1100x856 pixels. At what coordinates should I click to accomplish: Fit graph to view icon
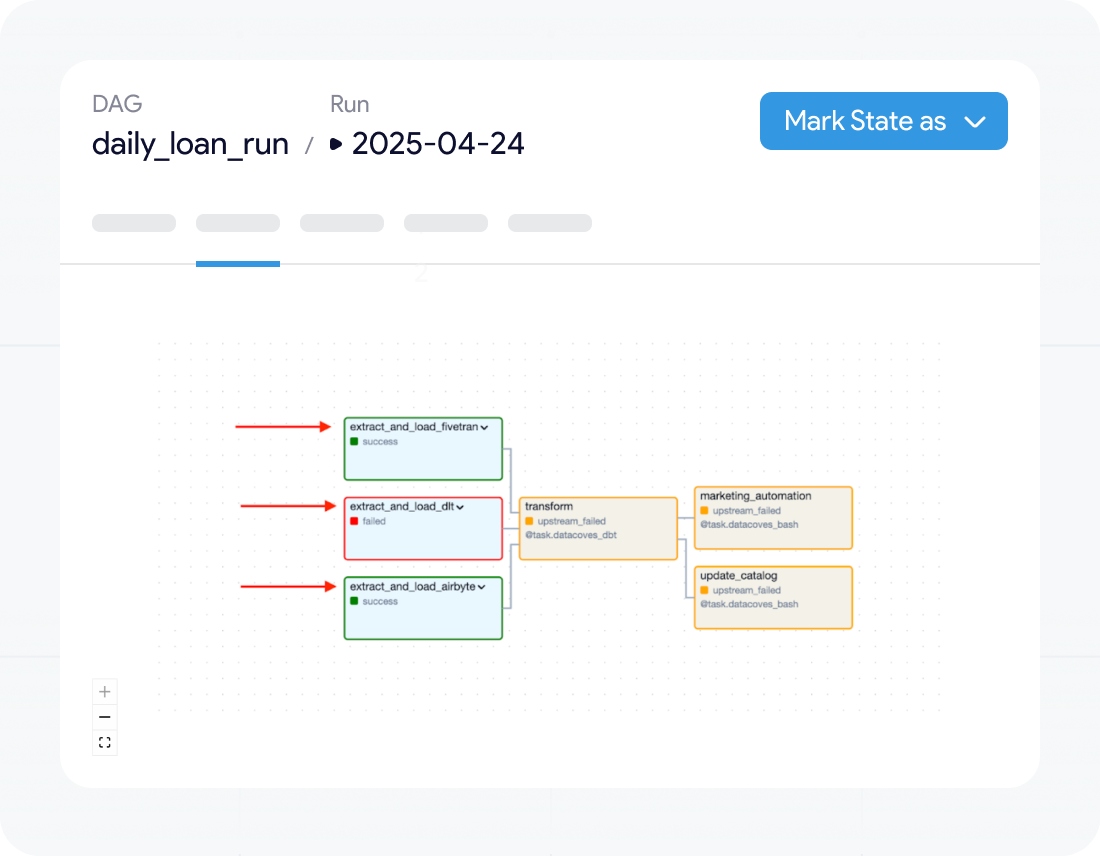point(105,742)
